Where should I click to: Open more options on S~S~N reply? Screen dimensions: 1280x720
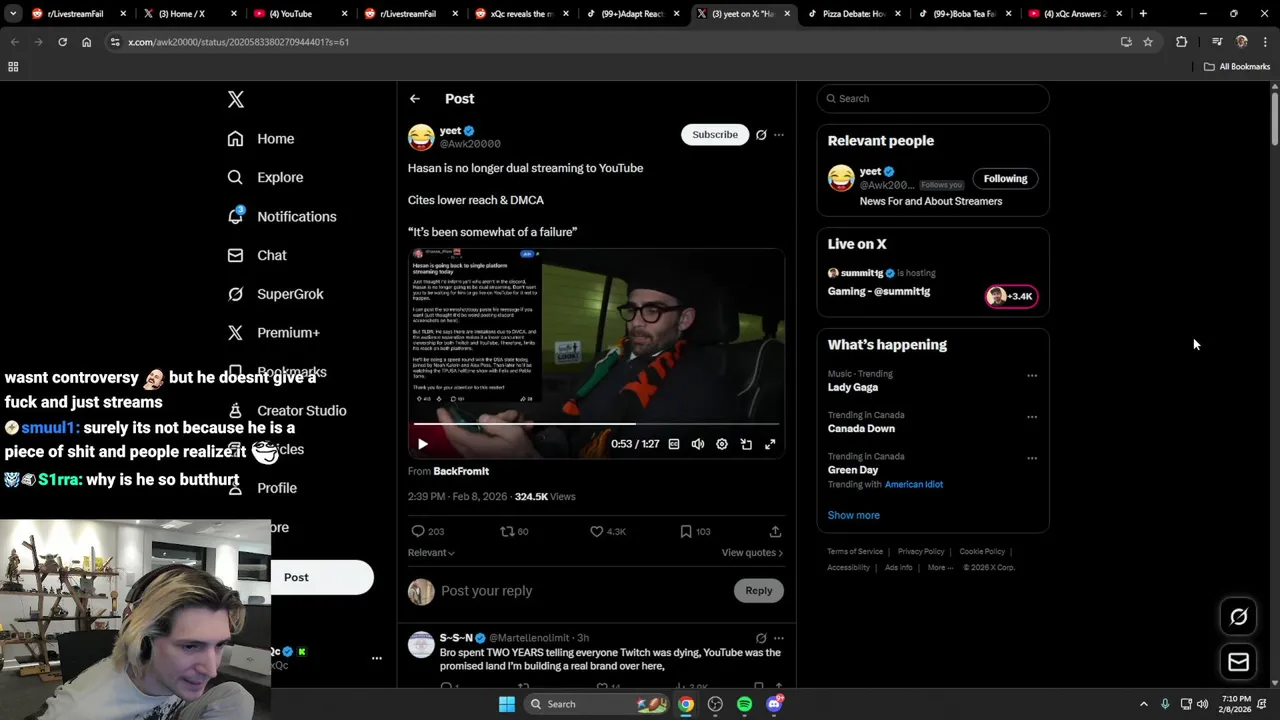tap(779, 638)
